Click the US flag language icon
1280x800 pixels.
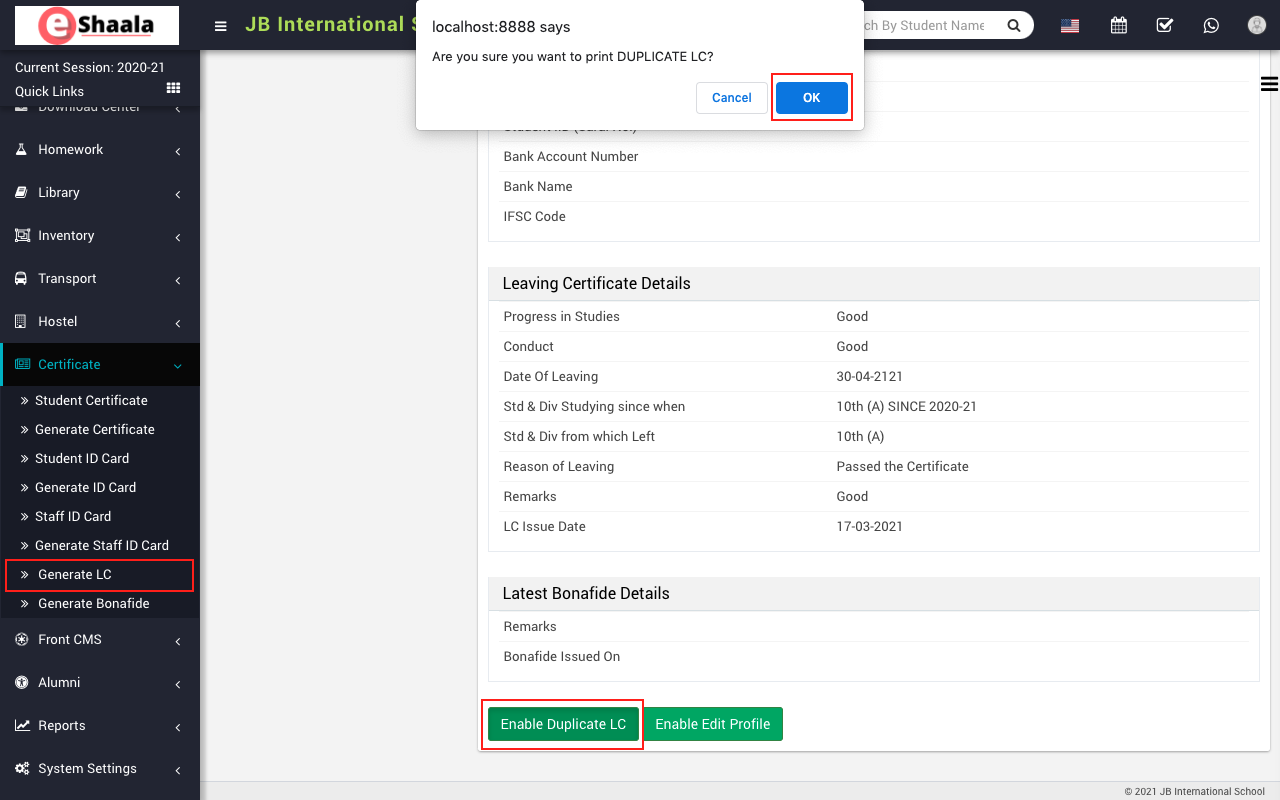pyautogui.click(x=1070, y=26)
